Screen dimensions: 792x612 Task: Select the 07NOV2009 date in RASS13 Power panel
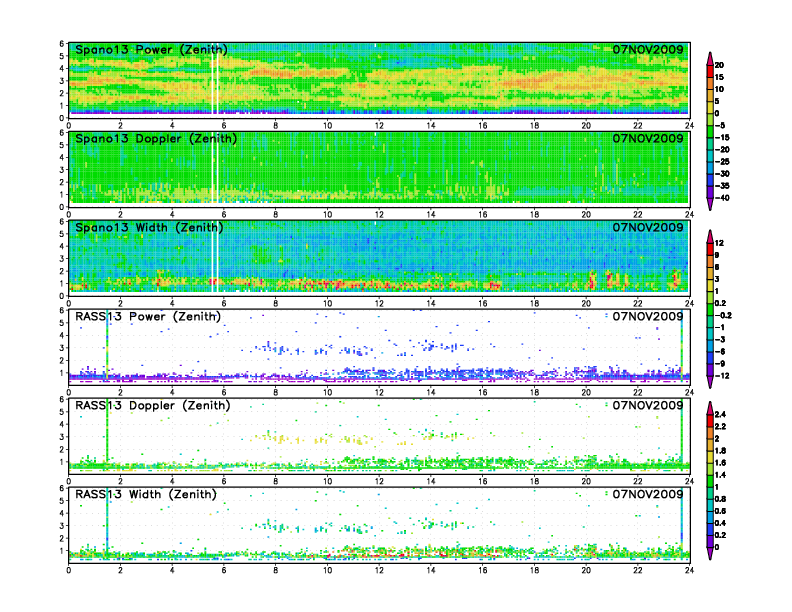(648, 316)
